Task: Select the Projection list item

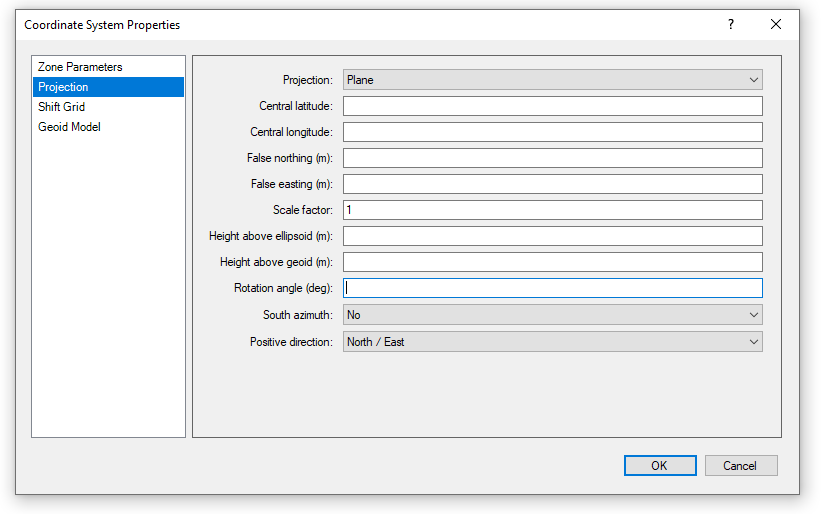Action: (x=64, y=87)
